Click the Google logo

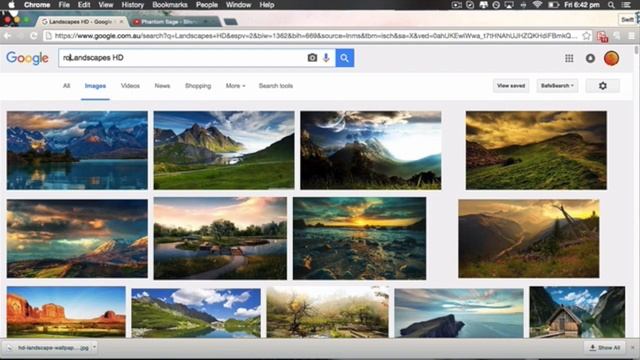pyautogui.click(x=27, y=58)
